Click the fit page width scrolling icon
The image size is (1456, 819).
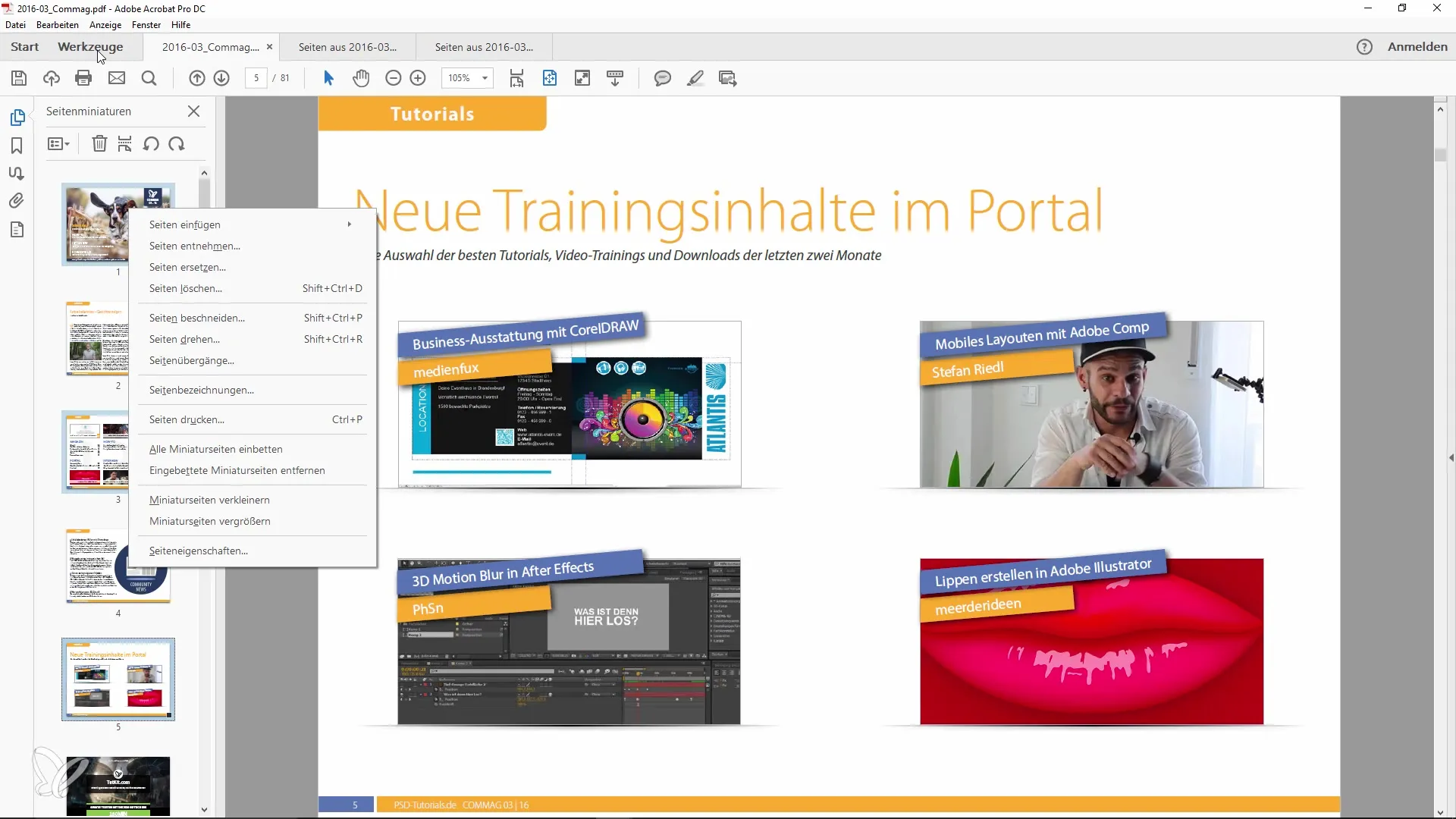(x=516, y=78)
